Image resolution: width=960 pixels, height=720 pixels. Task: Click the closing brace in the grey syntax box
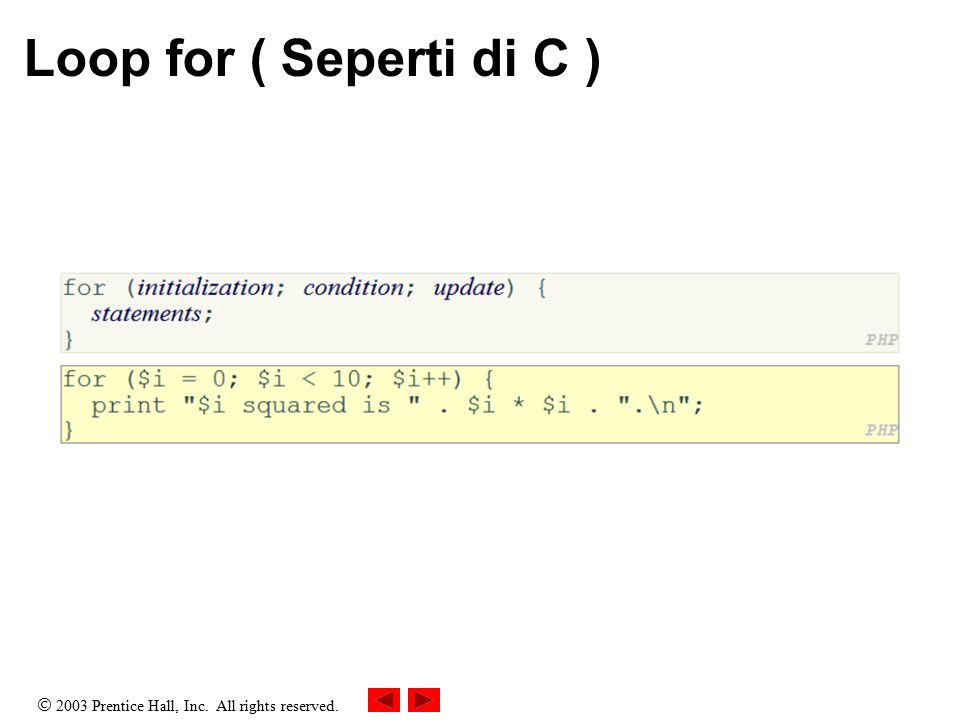click(x=69, y=339)
